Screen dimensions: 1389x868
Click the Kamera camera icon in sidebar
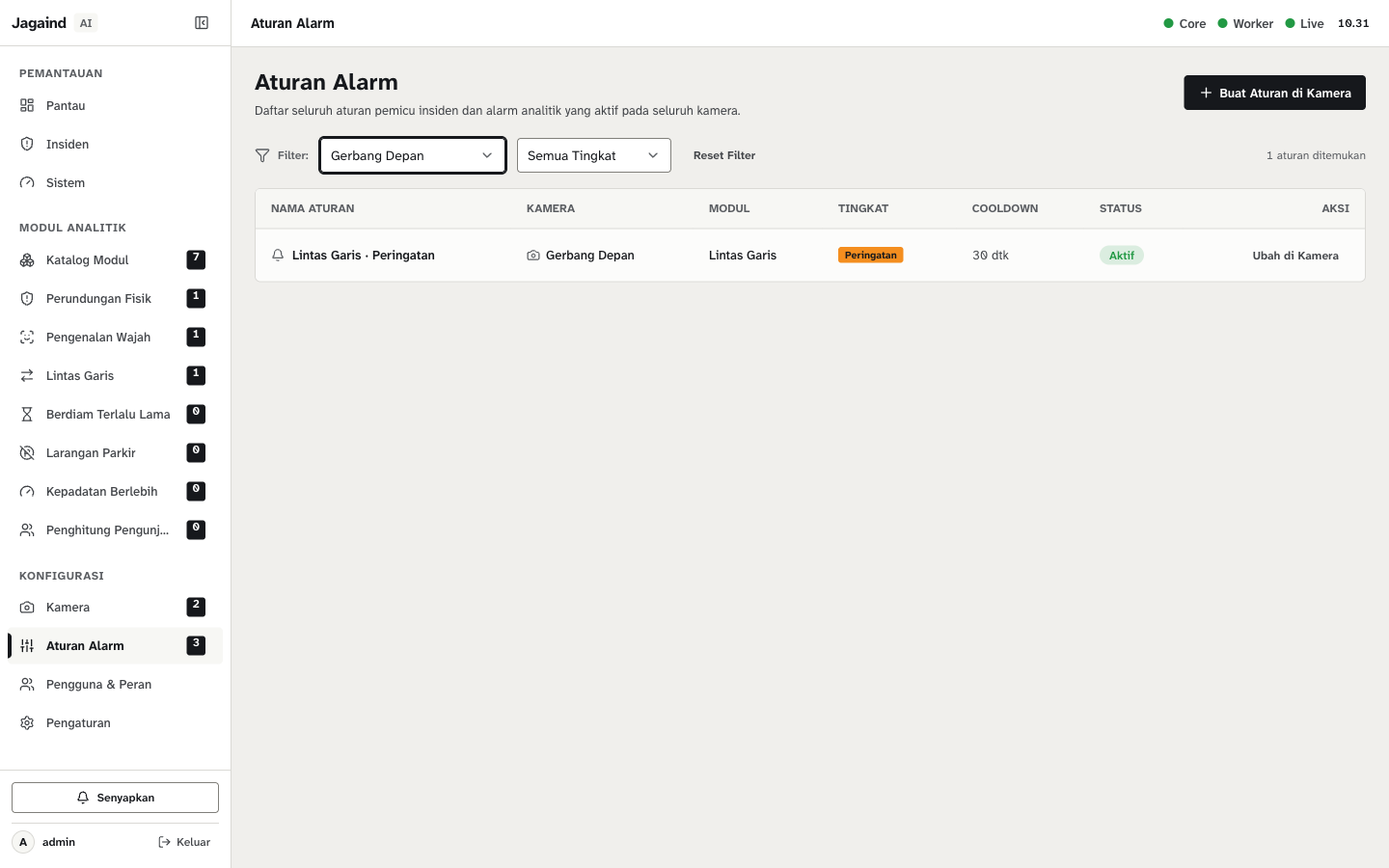[27, 607]
